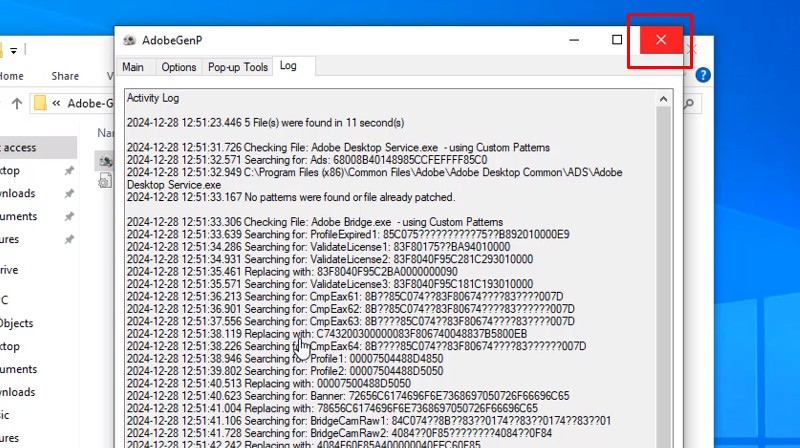Click the Activity Log scrollbar up arrow
Image resolution: width=800 pixels, height=448 pixels.
664,98
